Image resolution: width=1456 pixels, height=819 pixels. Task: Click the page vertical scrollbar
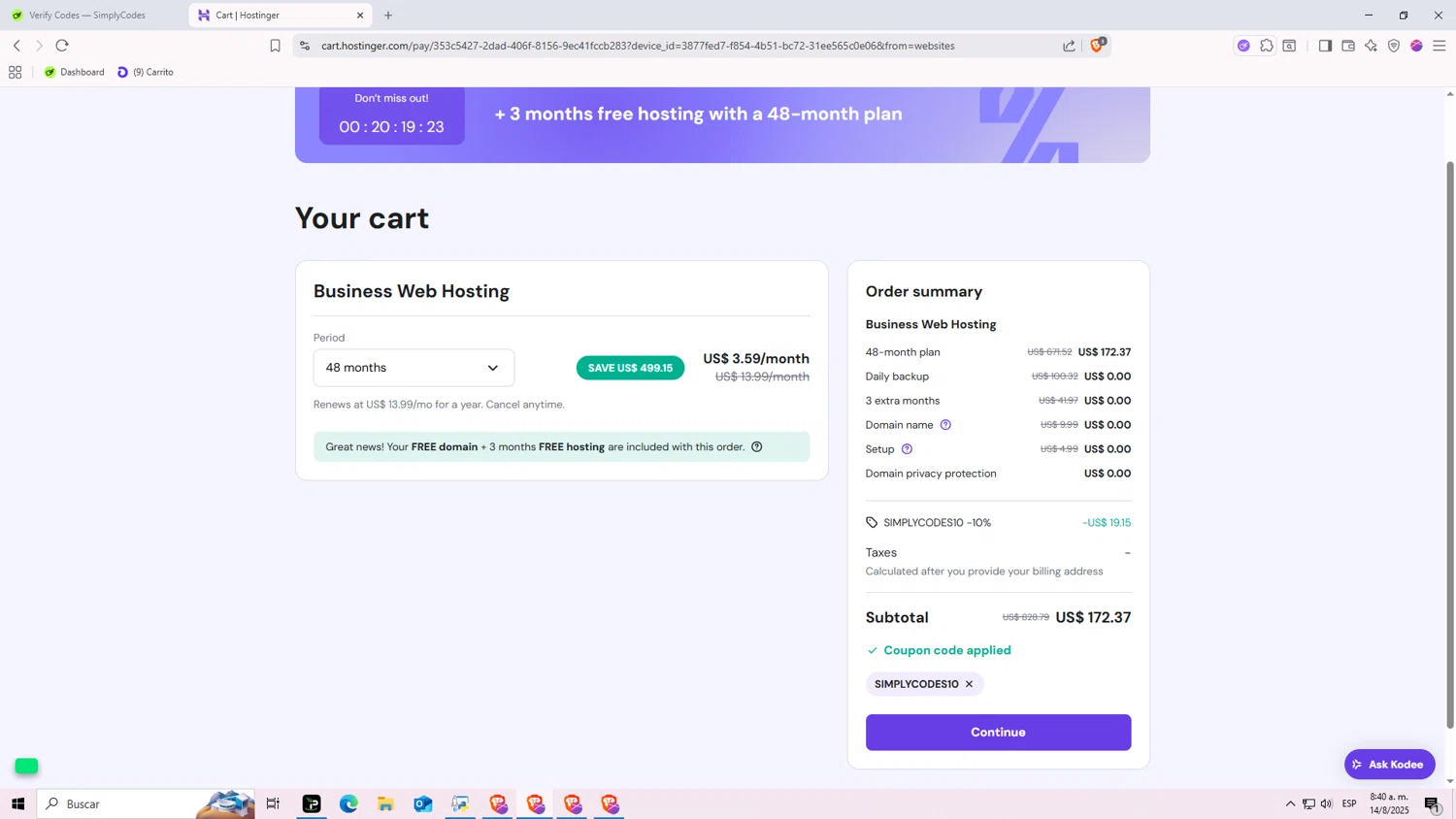tap(1450, 444)
